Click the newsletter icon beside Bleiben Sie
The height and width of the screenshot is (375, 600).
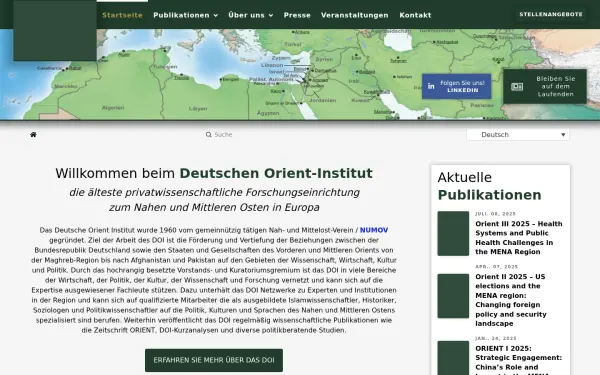click(517, 86)
